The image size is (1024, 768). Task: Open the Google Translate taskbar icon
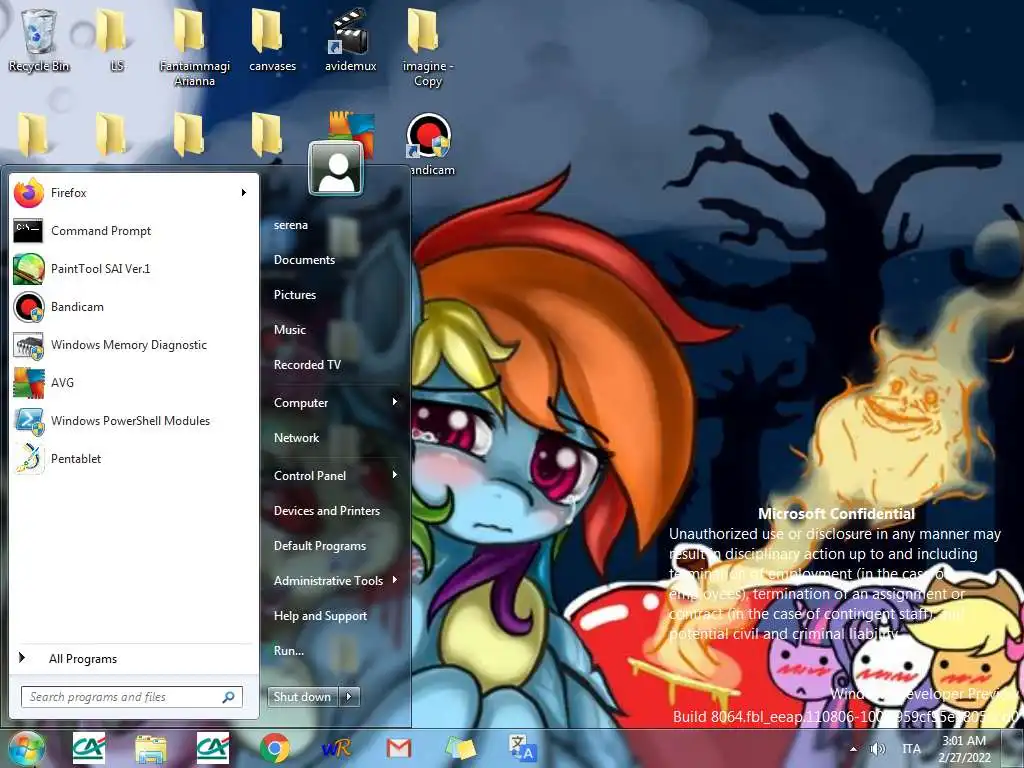(522, 748)
